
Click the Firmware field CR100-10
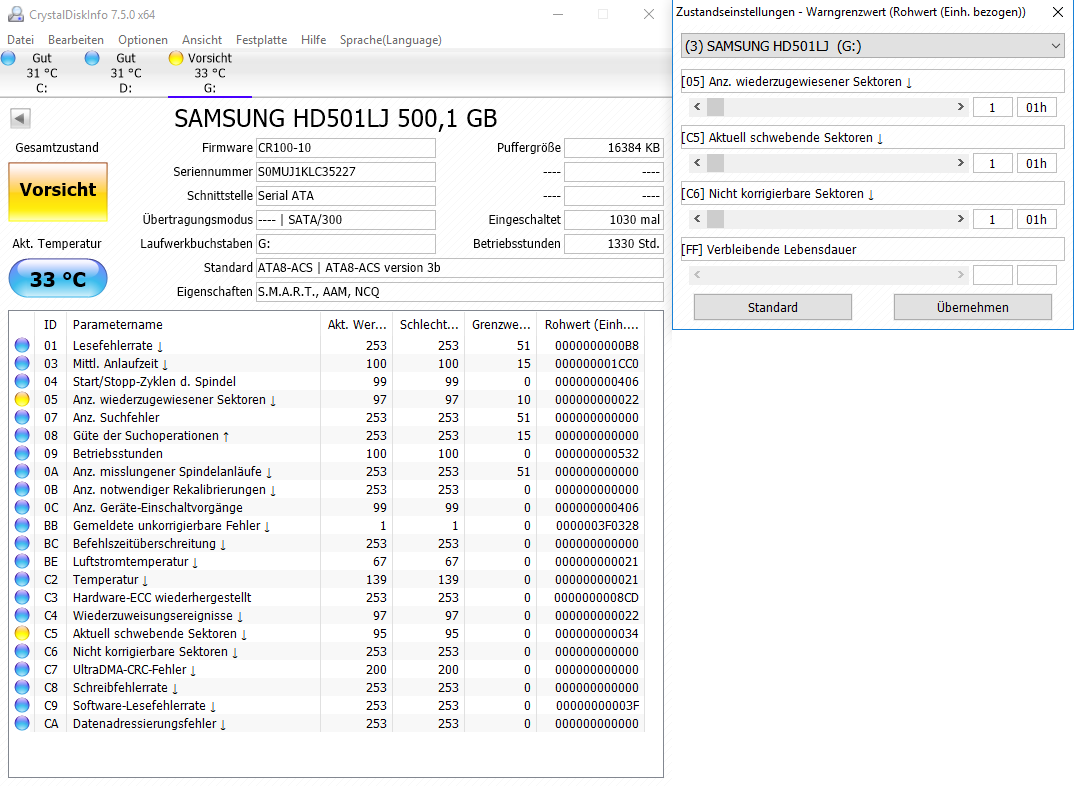(346, 148)
